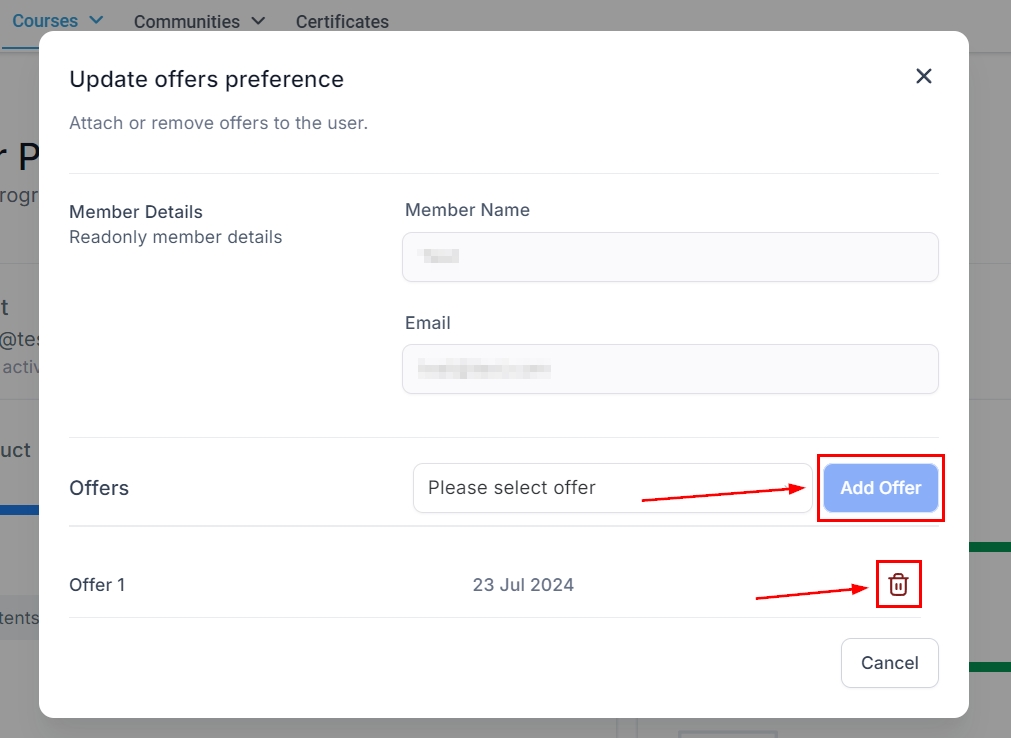Viewport: 1011px width, 738px height.
Task: Click the chevron beside Courses
Action: [x=96, y=20]
